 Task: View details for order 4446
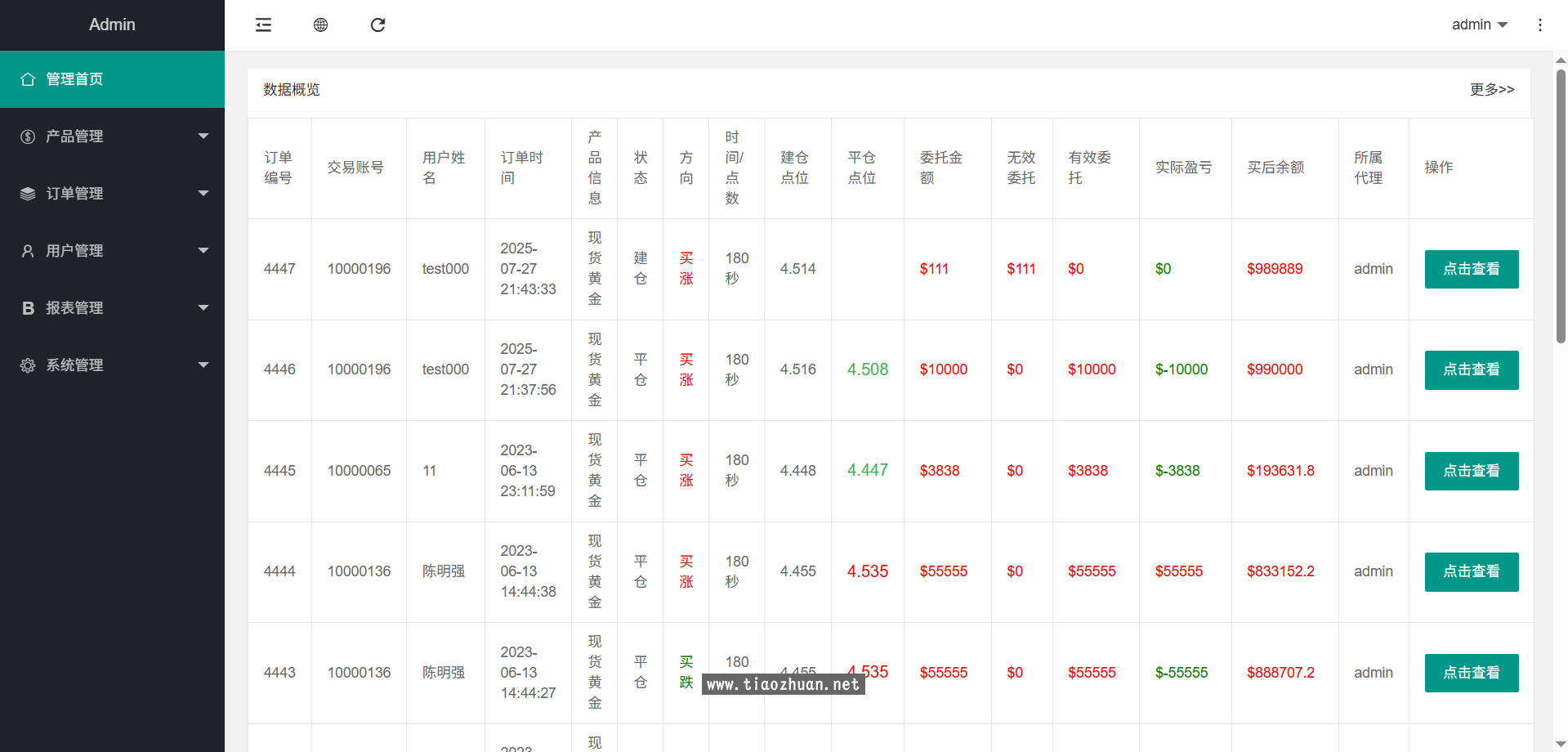1472,370
